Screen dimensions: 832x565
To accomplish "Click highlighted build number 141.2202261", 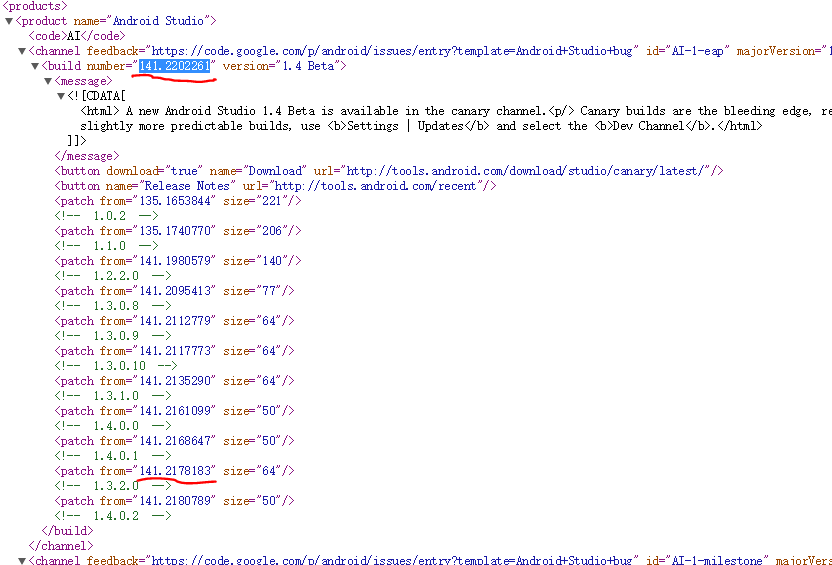I will (x=175, y=66).
